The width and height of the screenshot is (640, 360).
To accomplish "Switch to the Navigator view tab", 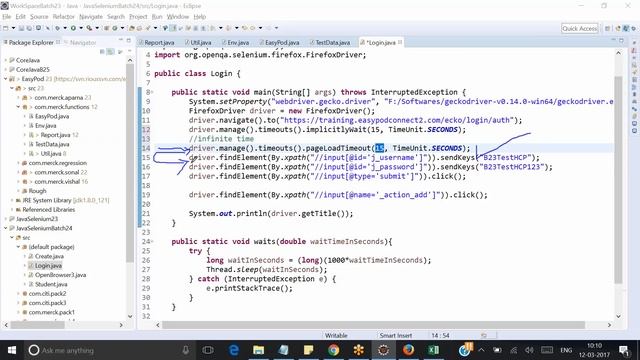I will coord(80,42).
